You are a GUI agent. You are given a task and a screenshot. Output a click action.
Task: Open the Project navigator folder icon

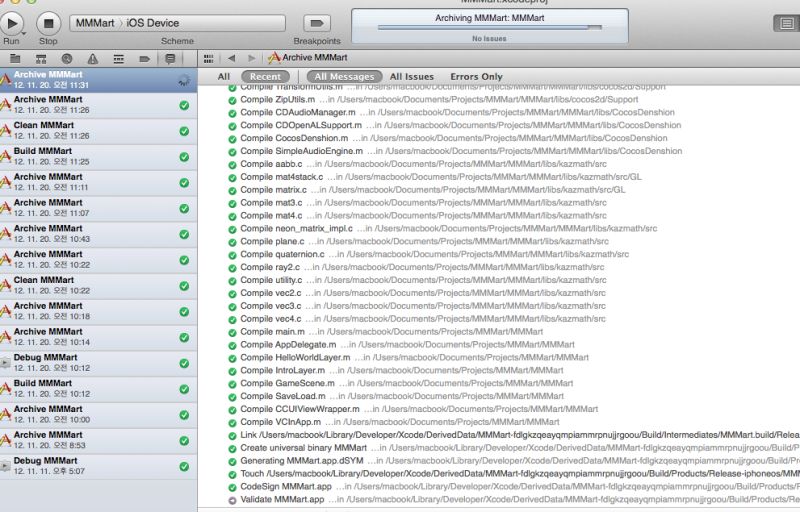15,59
